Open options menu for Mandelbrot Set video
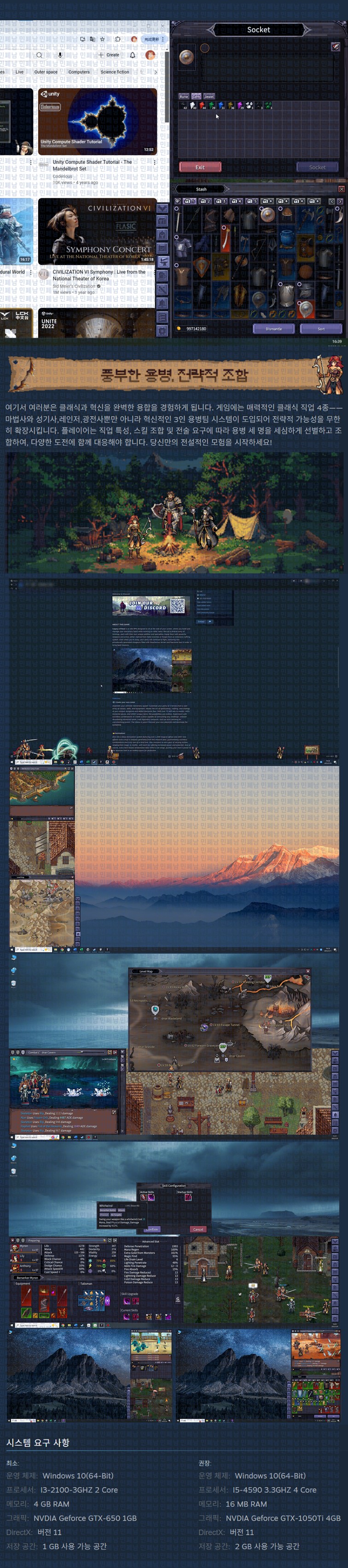Viewport: 348px width, 1568px height. pyautogui.click(x=155, y=163)
